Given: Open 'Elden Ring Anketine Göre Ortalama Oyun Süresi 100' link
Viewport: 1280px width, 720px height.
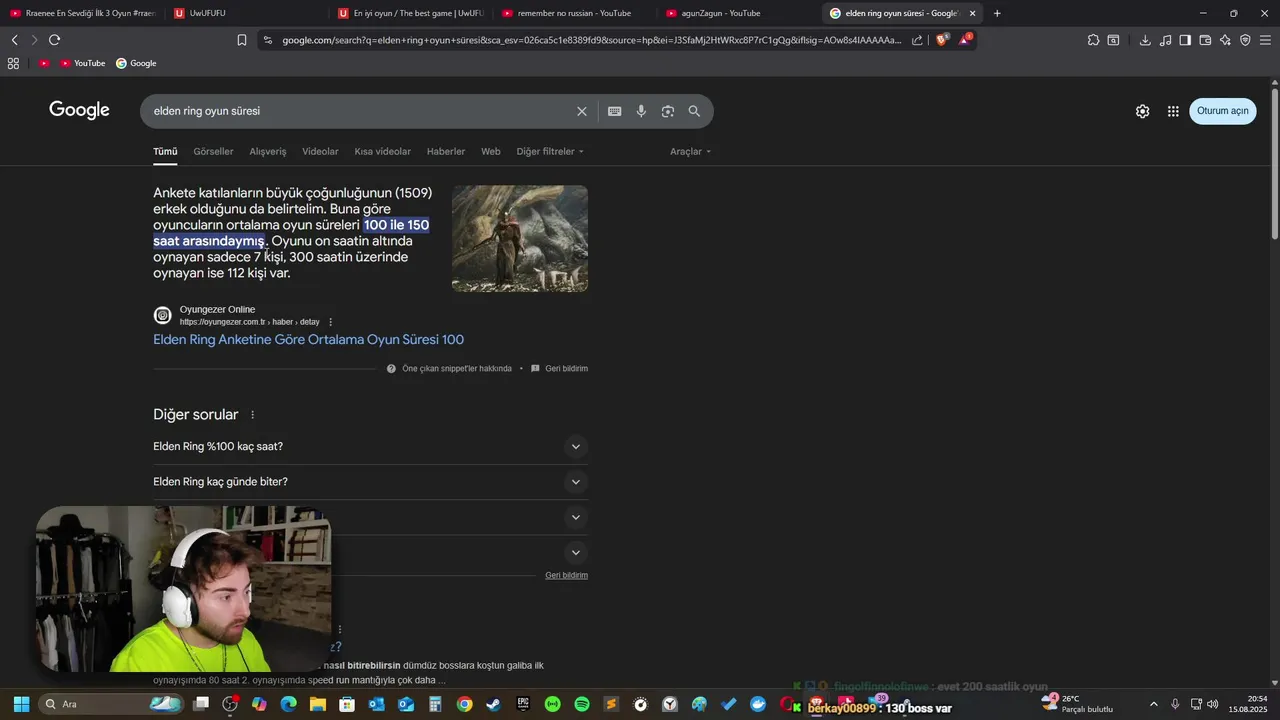Looking at the screenshot, I should tap(308, 340).
